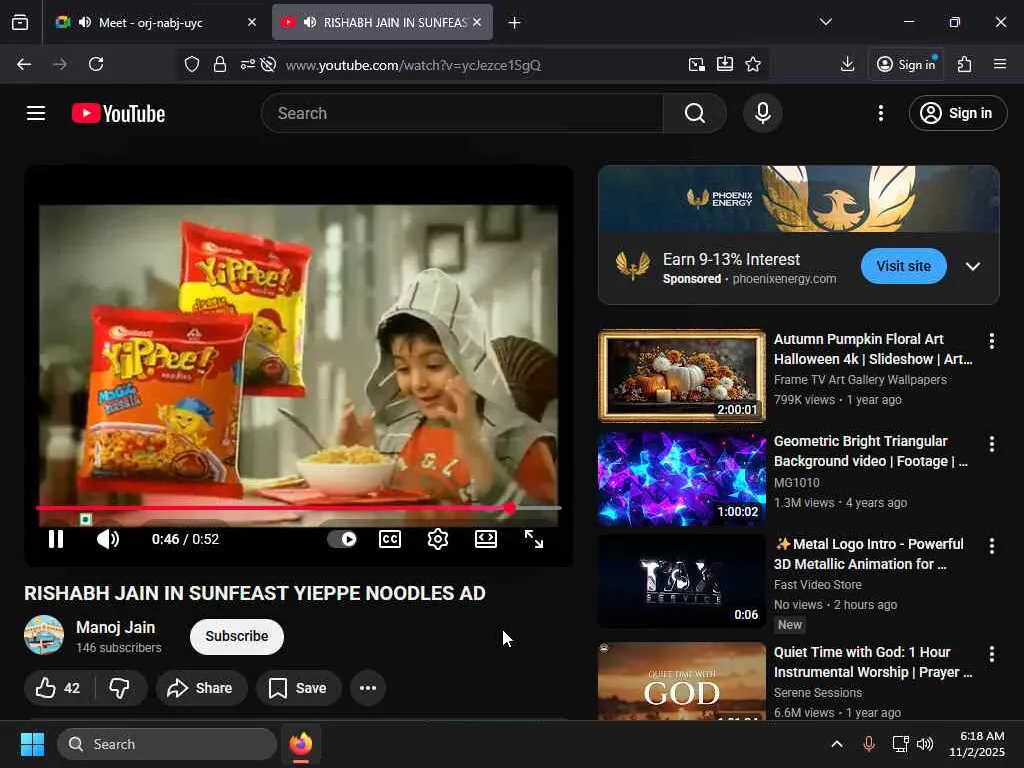Click the Windows taskbar Search box

(x=167, y=744)
